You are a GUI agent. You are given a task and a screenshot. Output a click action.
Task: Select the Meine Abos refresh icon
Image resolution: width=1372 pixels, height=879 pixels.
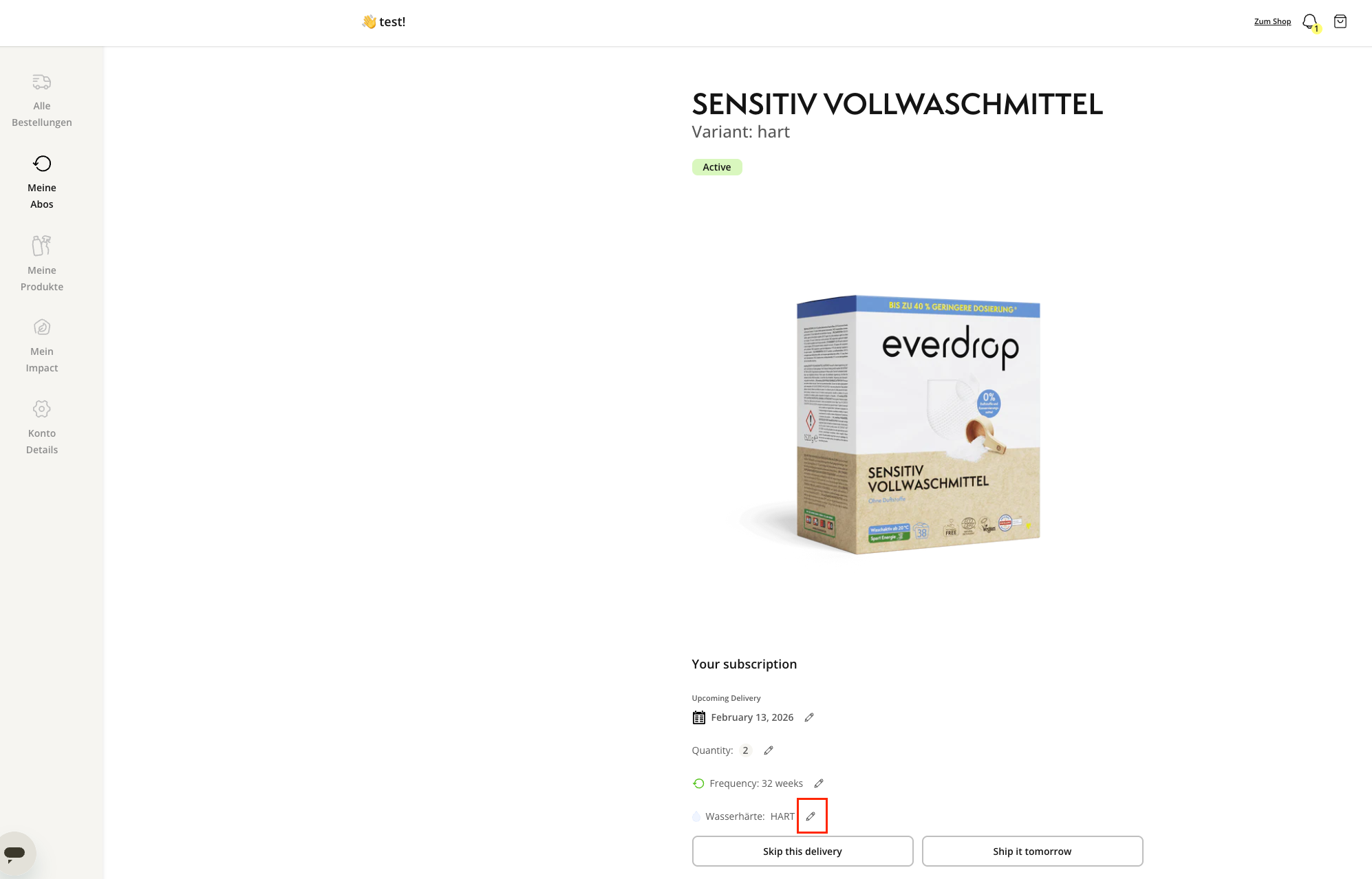(x=42, y=164)
